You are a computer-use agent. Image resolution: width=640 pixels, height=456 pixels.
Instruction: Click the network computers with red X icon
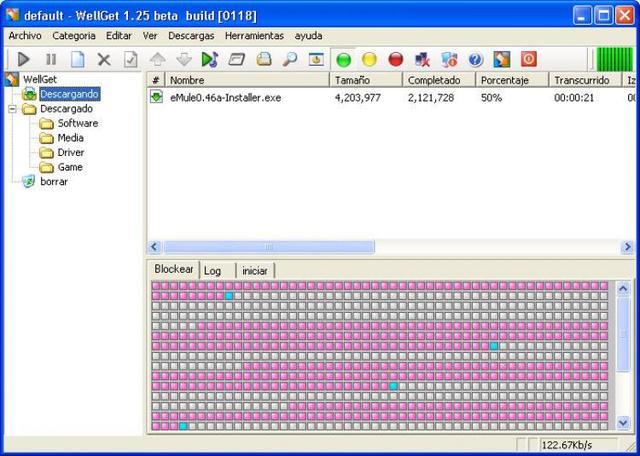422,60
